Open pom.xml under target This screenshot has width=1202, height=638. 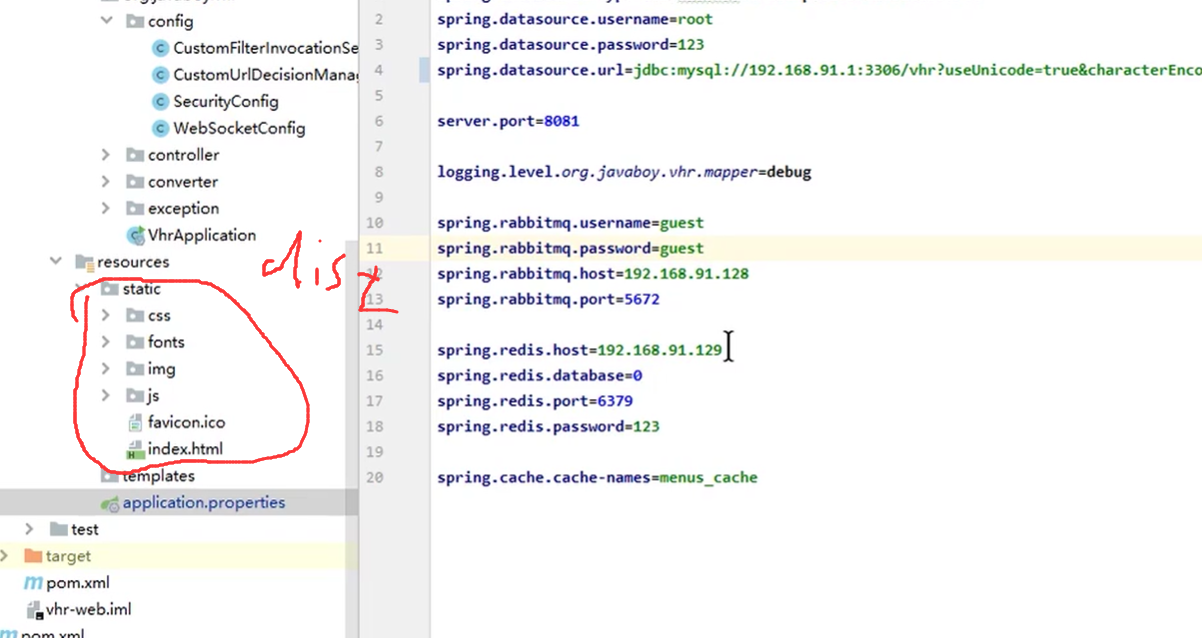tap(78, 583)
